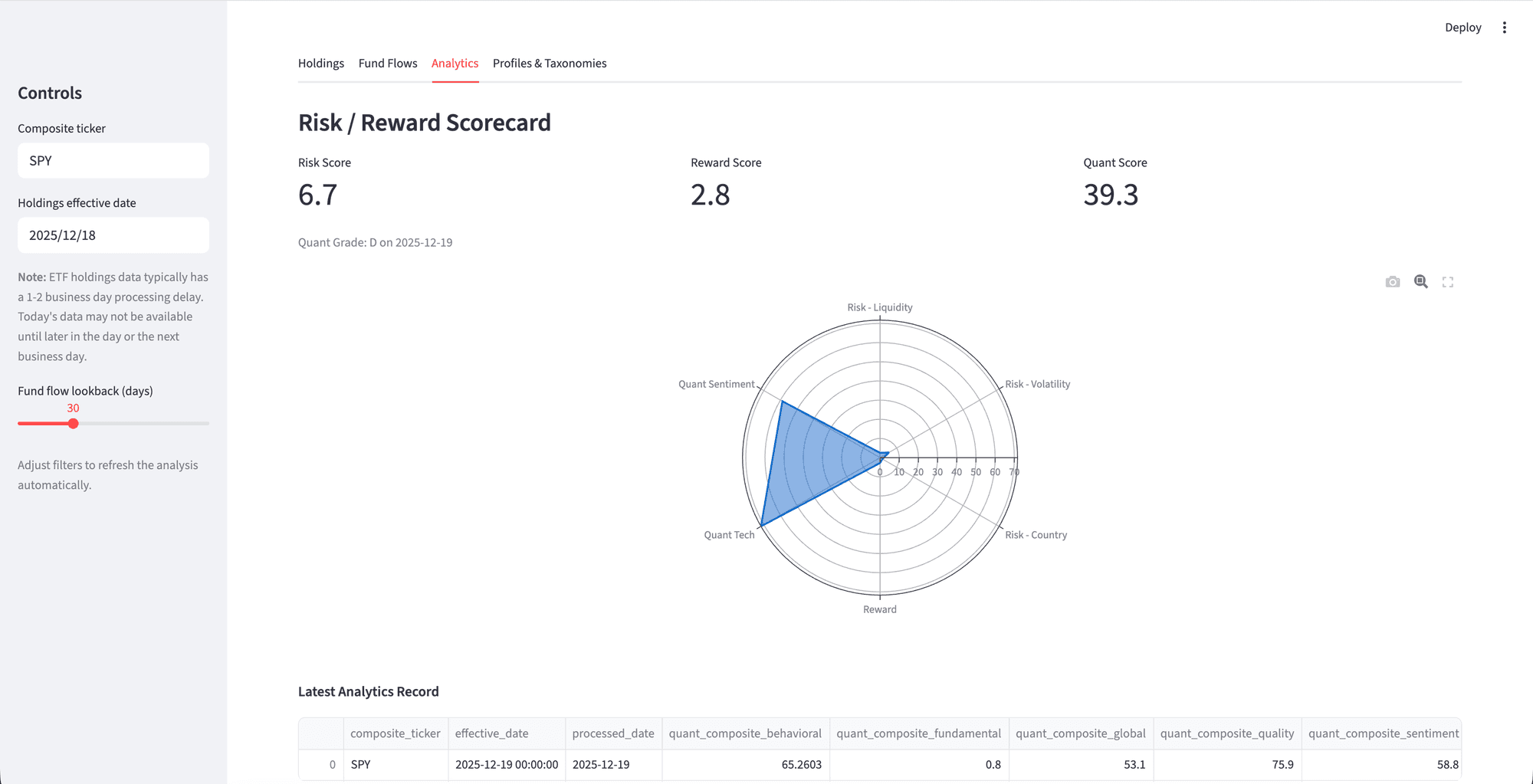
Task: Switch to the Holdings tab
Action: pyautogui.click(x=320, y=63)
